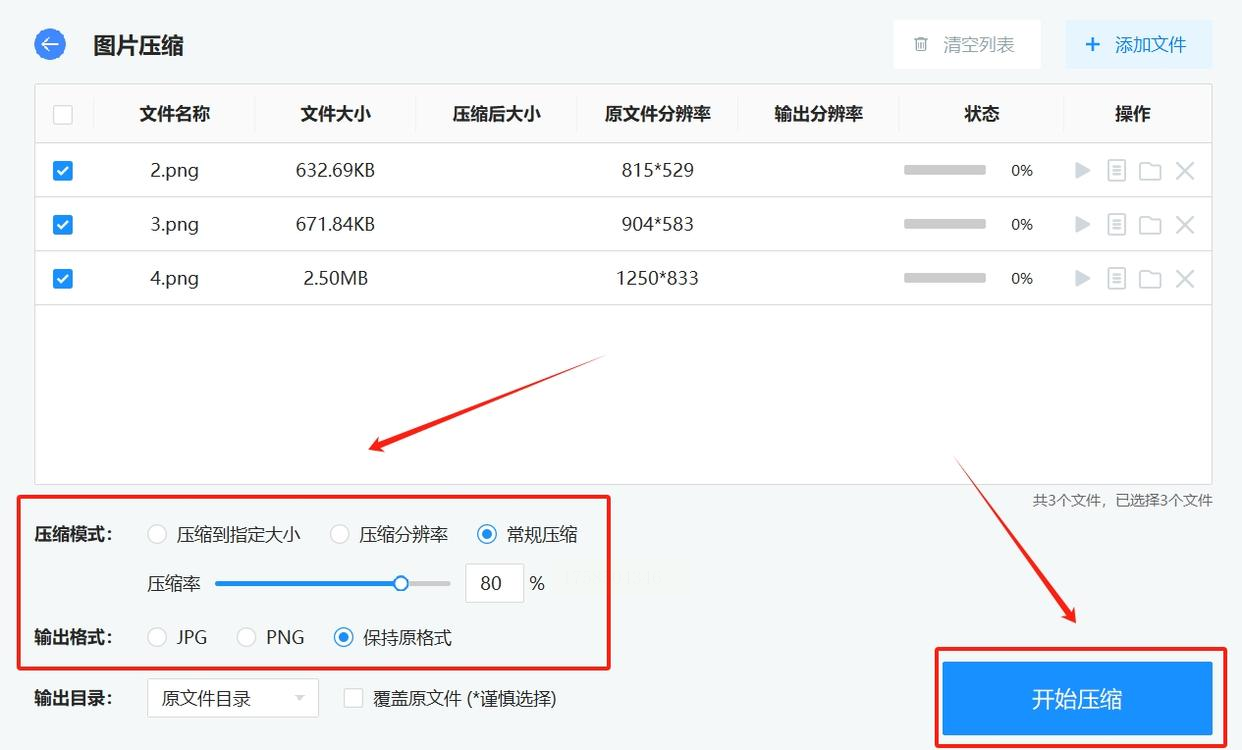The image size is (1242, 750).
Task: Click the 815*529 resolution cell
Action: pos(658,171)
